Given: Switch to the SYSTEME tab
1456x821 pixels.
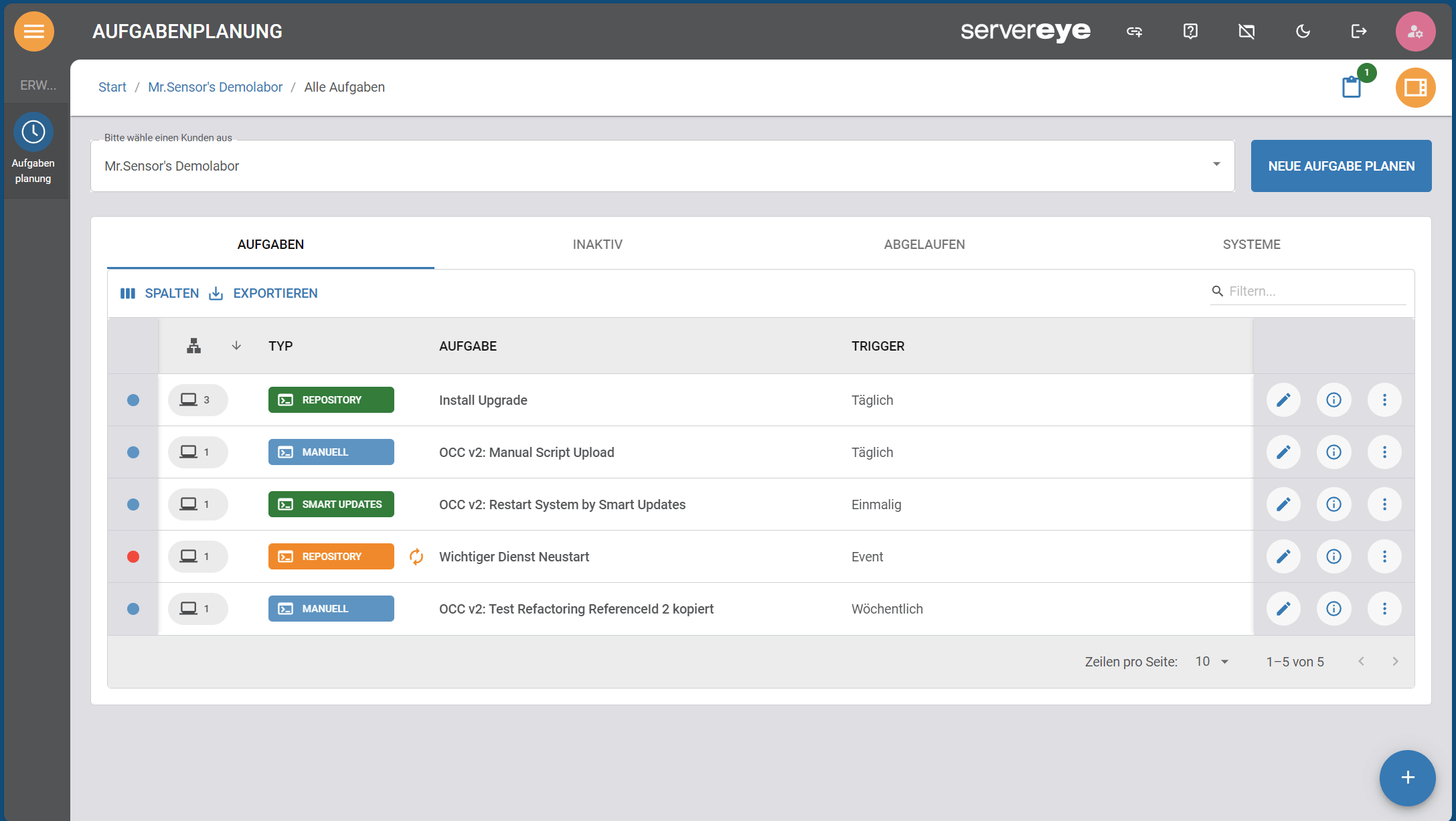Looking at the screenshot, I should pyautogui.click(x=1251, y=244).
